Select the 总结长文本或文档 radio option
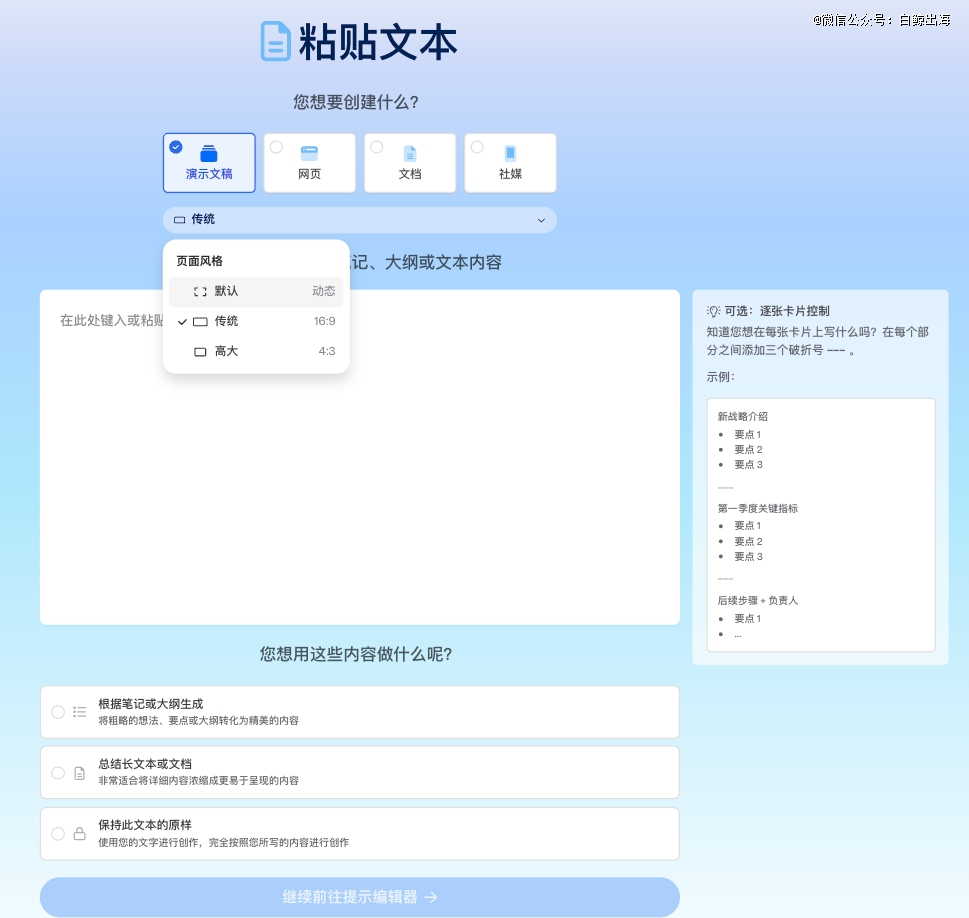This screenshot has width=969, height=918. click(58, 773)
